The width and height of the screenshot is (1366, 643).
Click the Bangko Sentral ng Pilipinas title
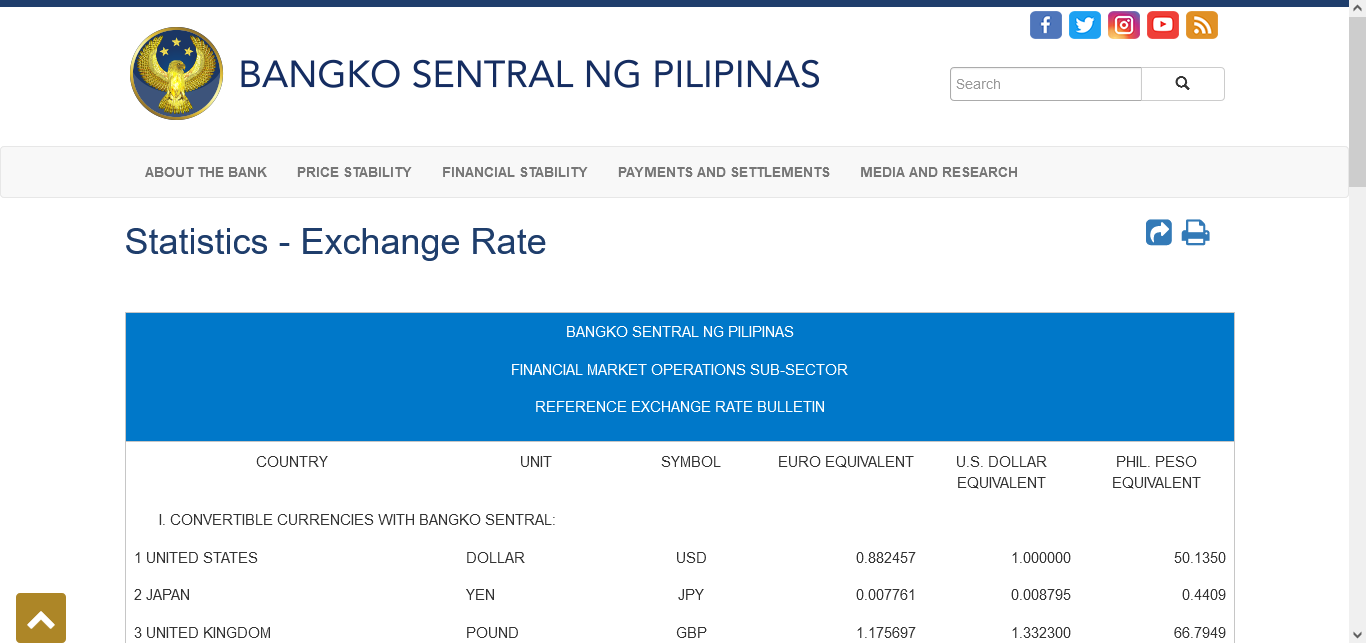(x=529, y=74)
